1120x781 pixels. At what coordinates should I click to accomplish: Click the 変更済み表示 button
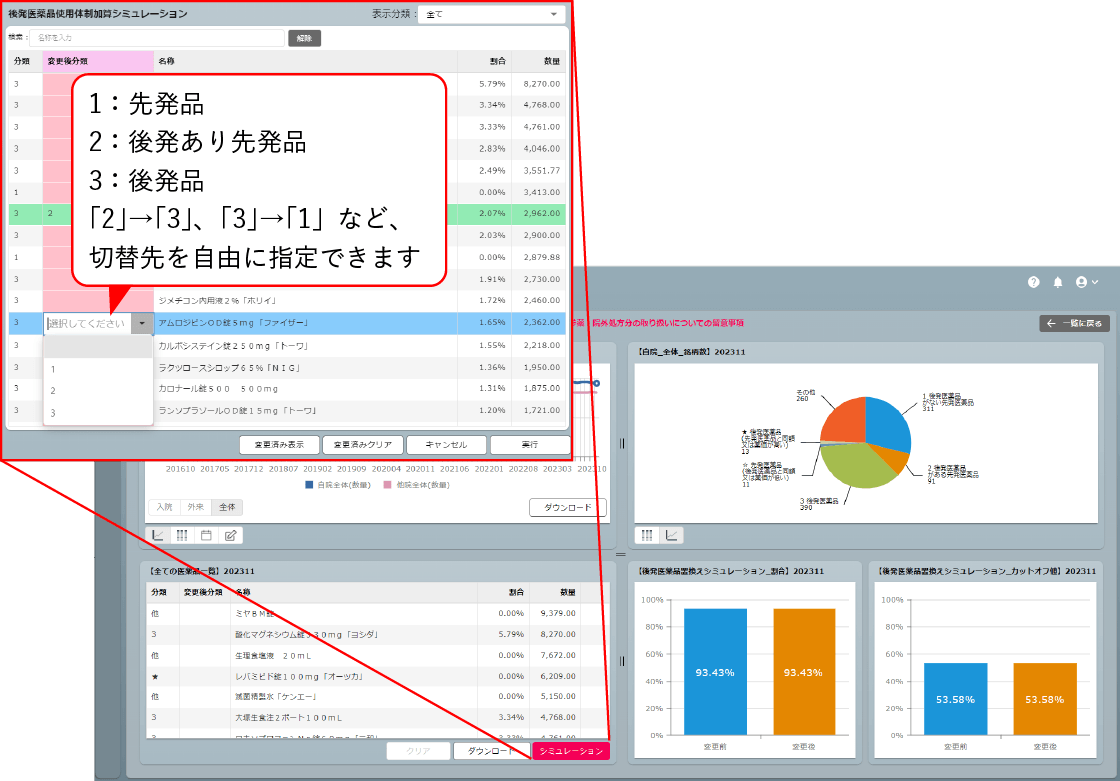tap(279, 444)
